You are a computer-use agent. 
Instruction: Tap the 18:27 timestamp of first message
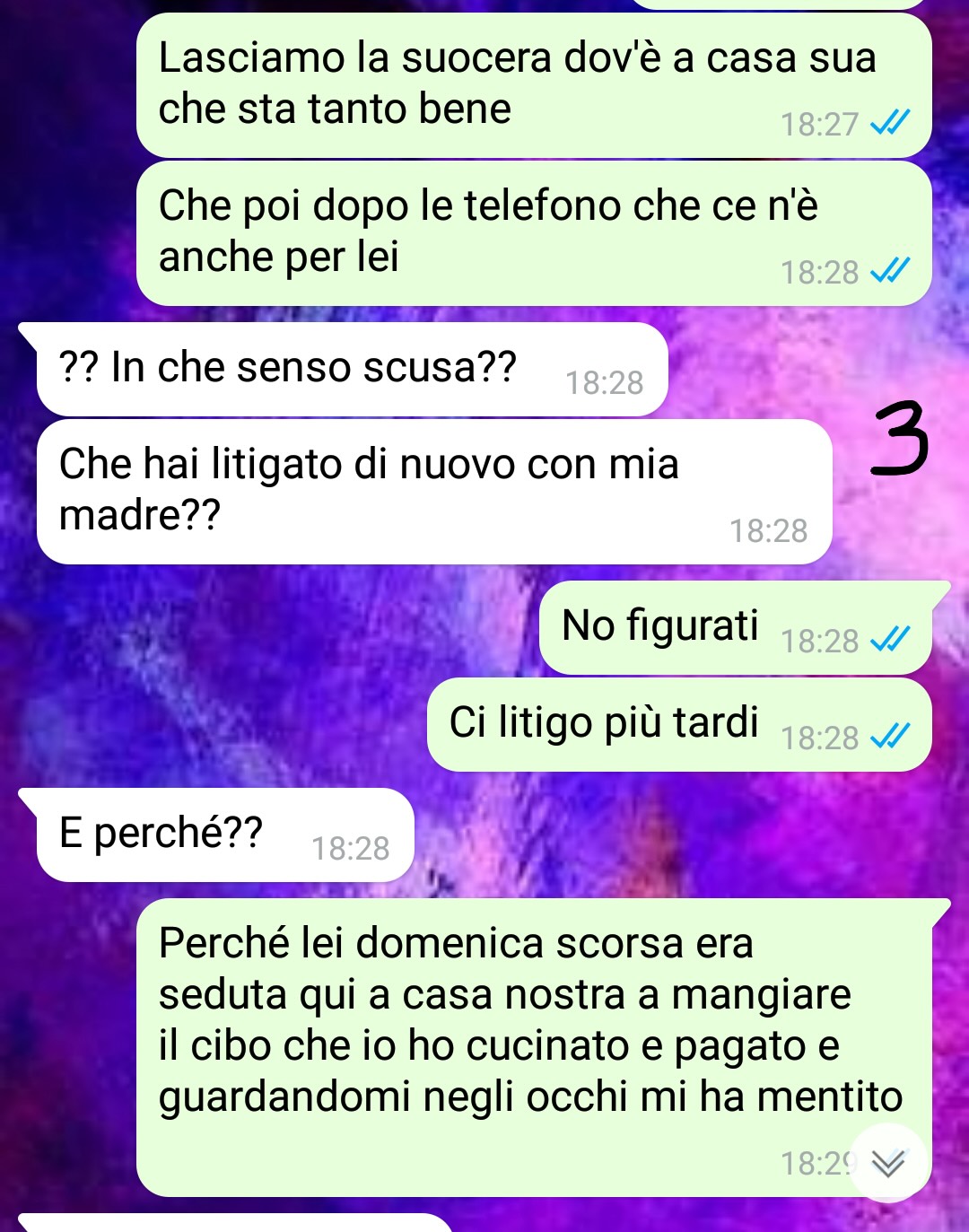pyautogui.click(x=819, y=124)
